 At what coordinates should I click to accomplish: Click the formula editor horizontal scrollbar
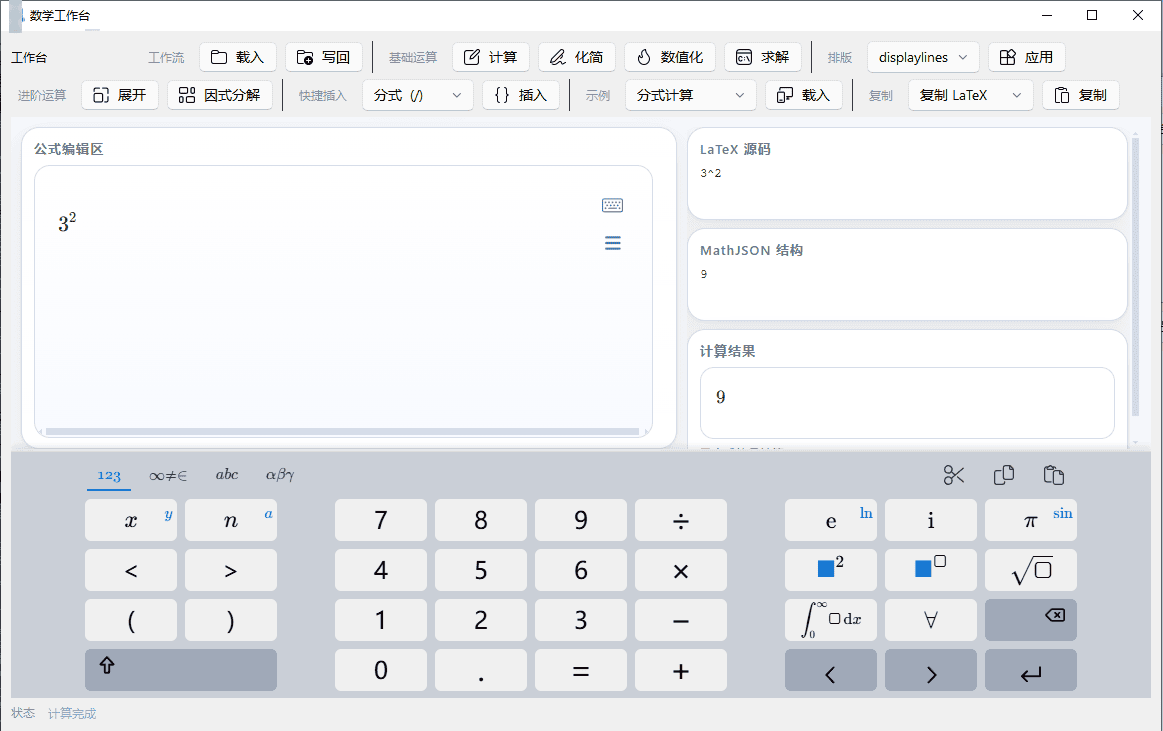pyautogui.click(x=343, y=431)
